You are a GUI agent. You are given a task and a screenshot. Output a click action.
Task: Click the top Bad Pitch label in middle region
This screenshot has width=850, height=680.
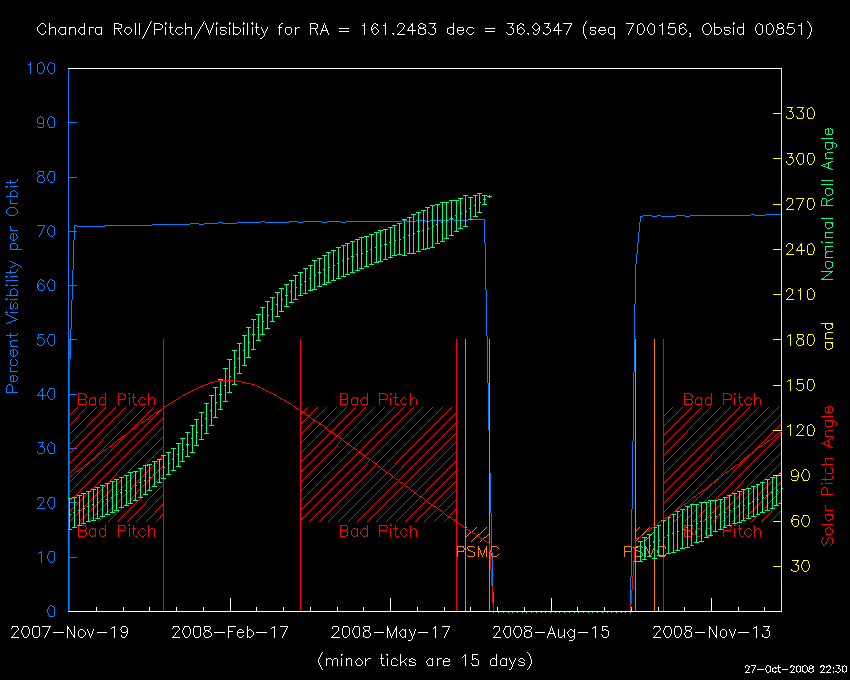pyautogui.click(x=378, y=400)
